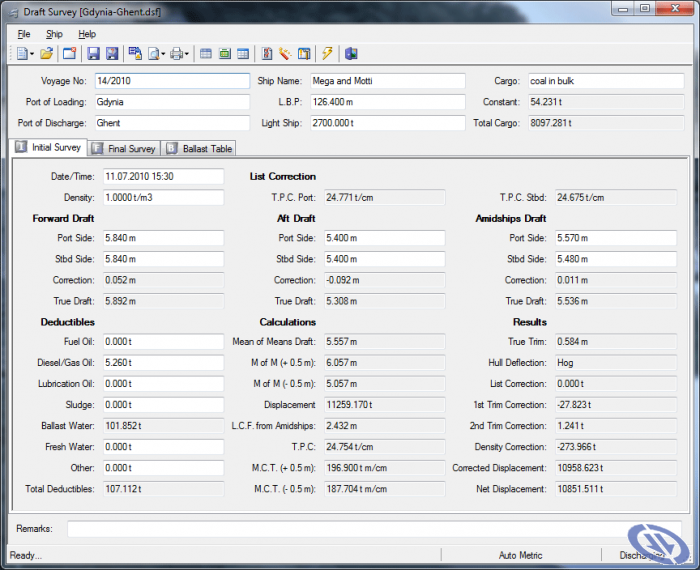Click the New document toolbar icon
Screen dimensions: 700x570
click(22, 54)
